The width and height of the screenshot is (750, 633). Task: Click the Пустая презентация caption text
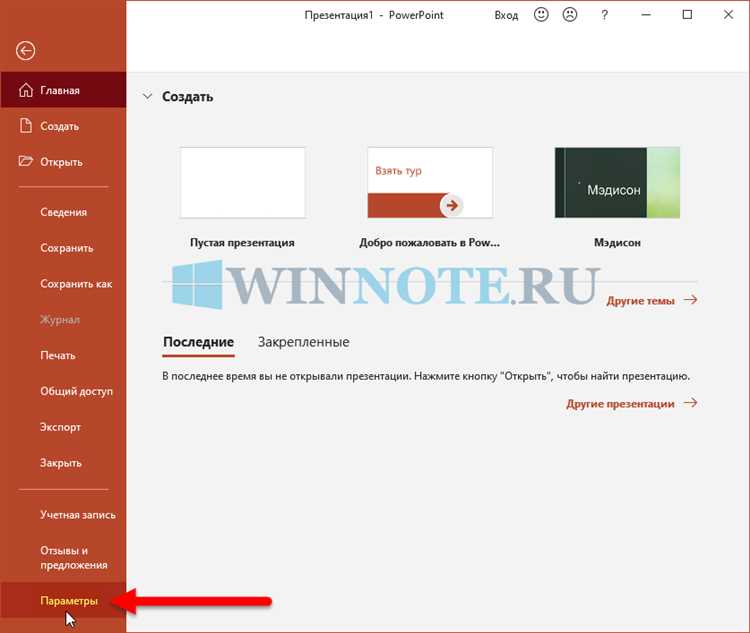point(243,243)
